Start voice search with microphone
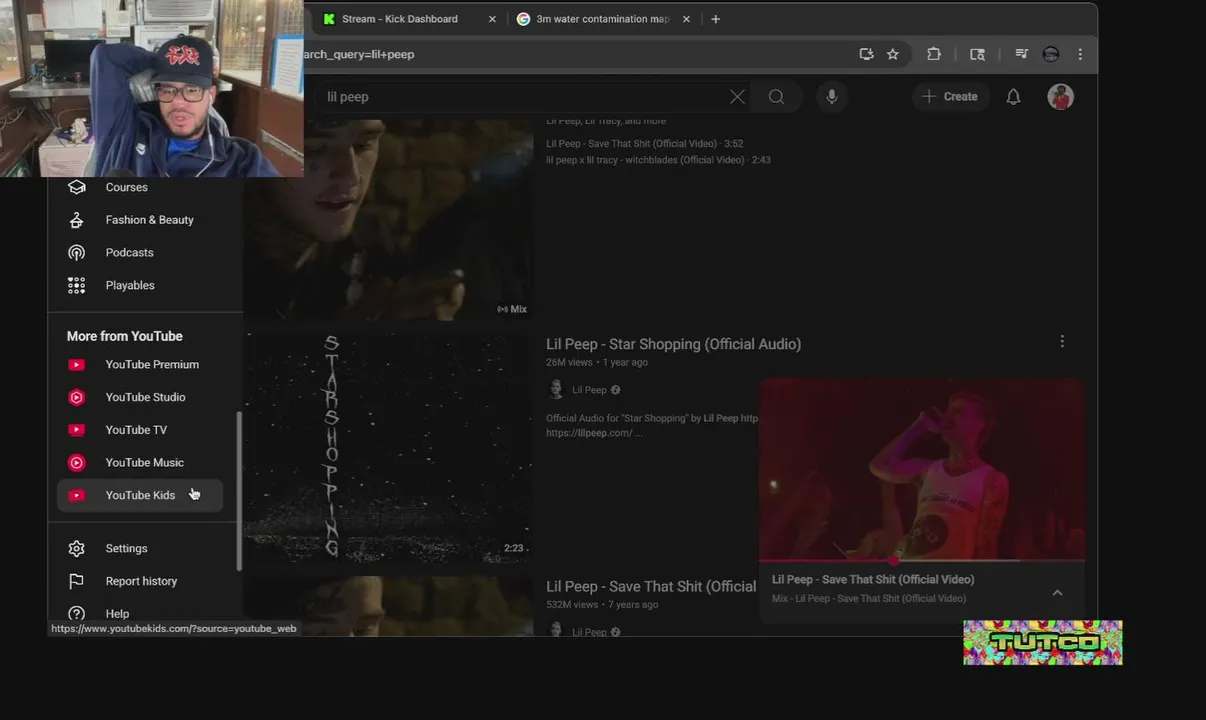The width and height of the screenshot is (1206, 720). pyautogui.click(x=831, y=97)
